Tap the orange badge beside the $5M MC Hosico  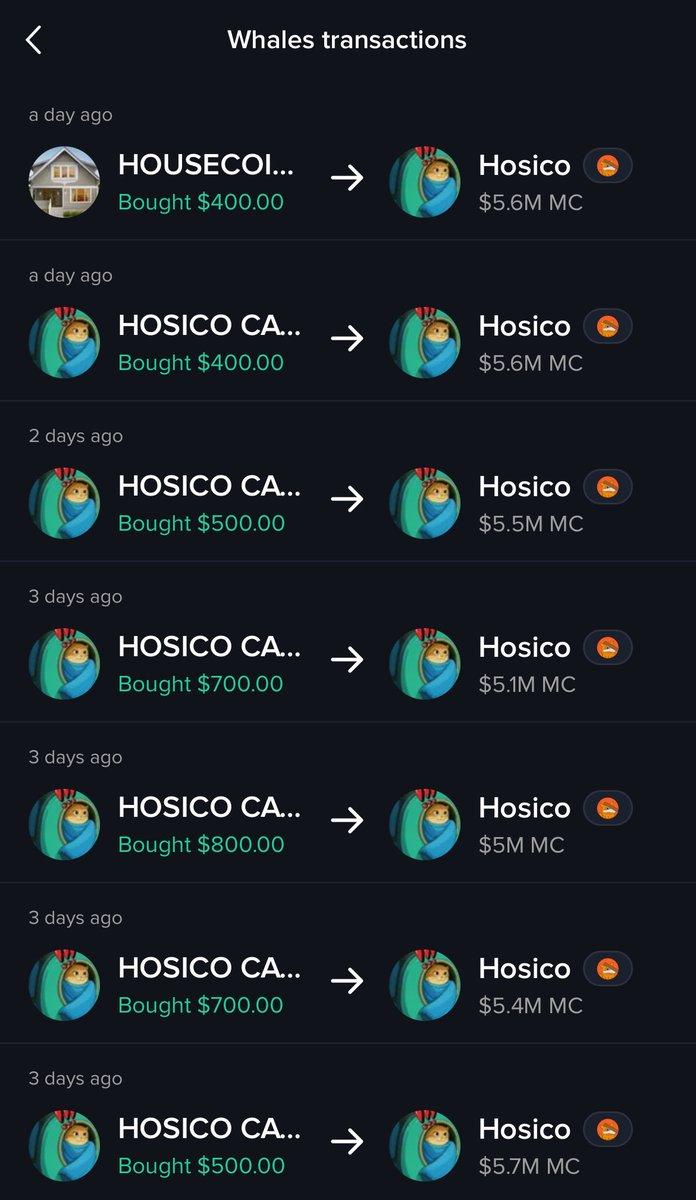pyautogui.click(x=607, y=808)
